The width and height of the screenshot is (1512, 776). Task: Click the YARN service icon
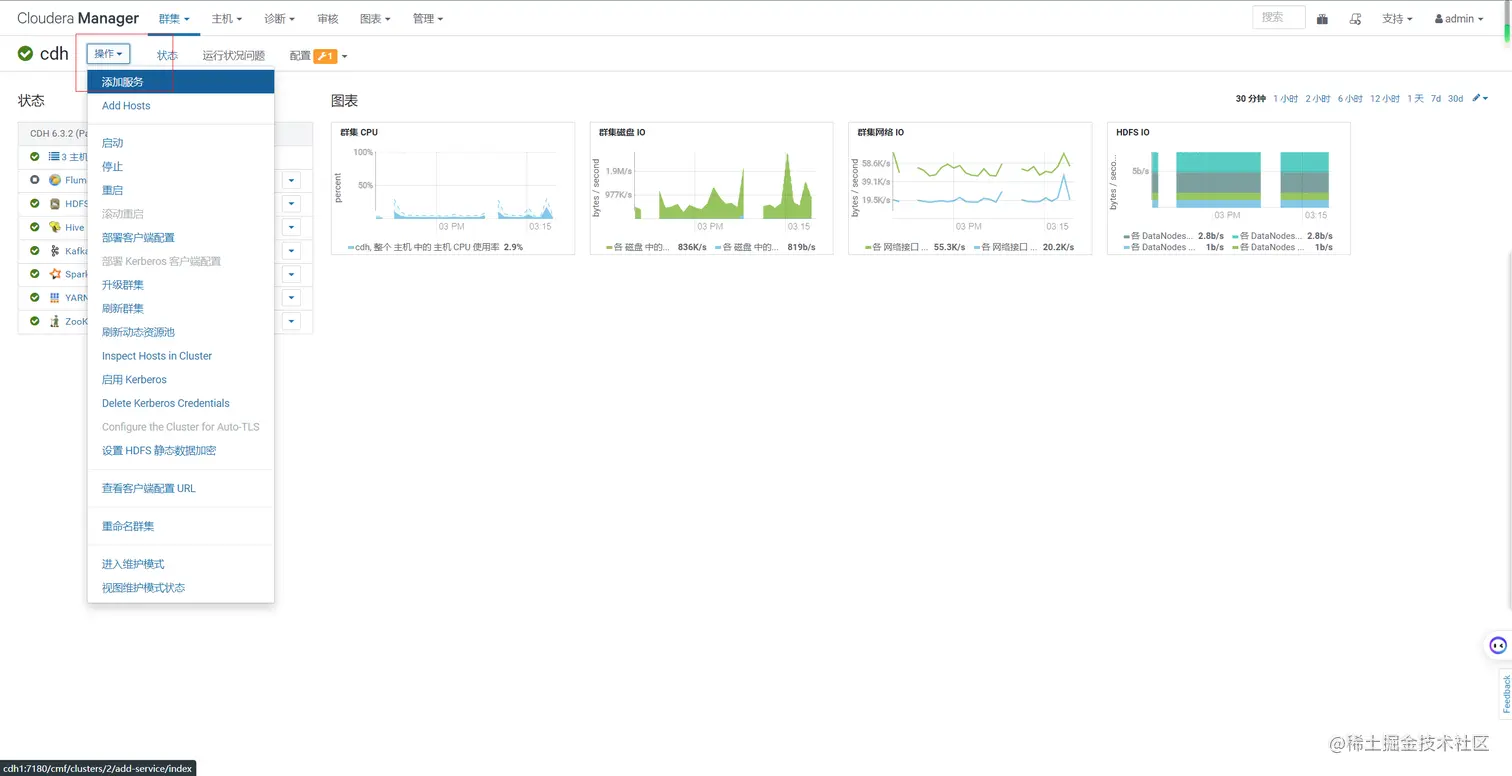tap(56, 298)
